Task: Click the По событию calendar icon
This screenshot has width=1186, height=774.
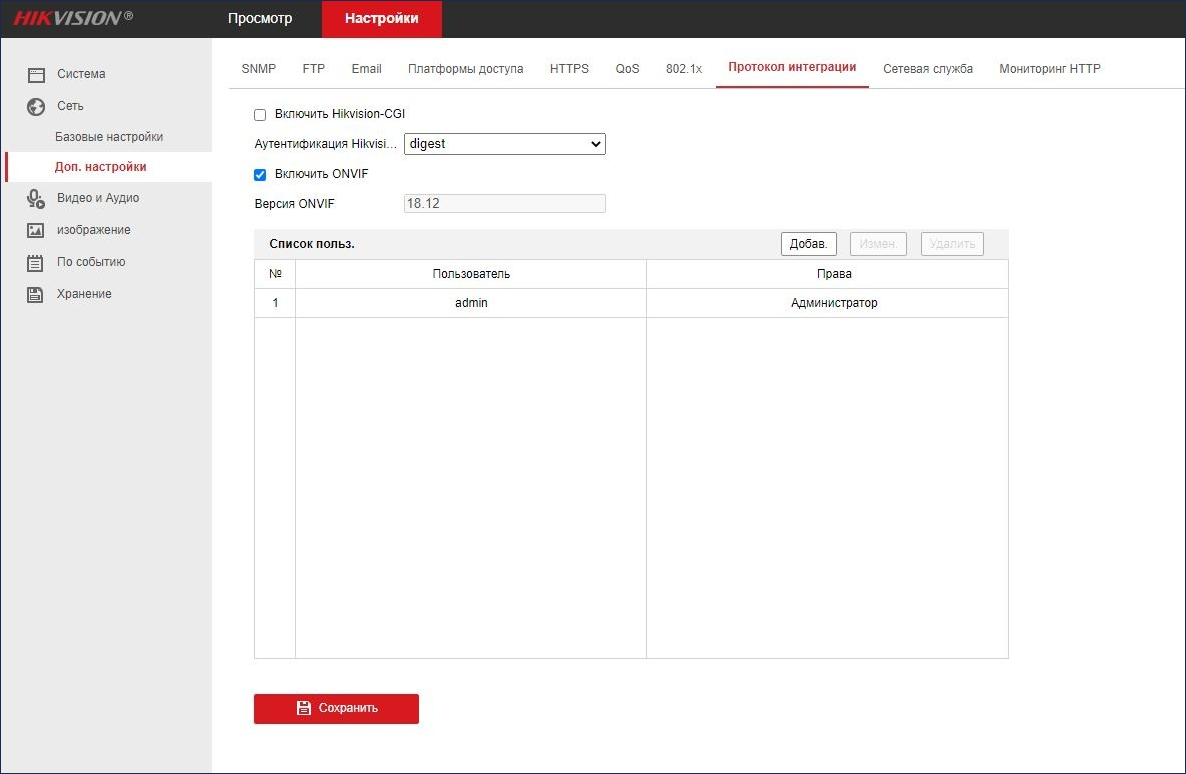Action: pos(36,263)
